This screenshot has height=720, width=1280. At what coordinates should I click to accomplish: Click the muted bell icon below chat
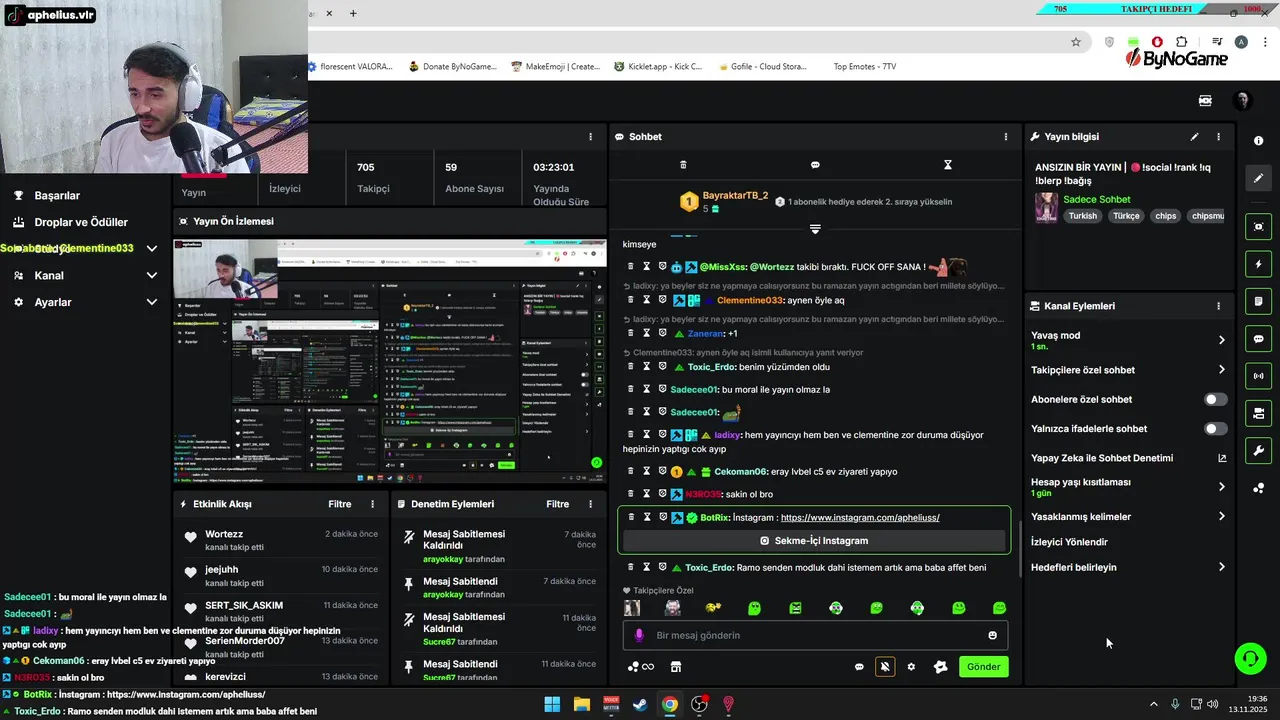click(885, 667)
